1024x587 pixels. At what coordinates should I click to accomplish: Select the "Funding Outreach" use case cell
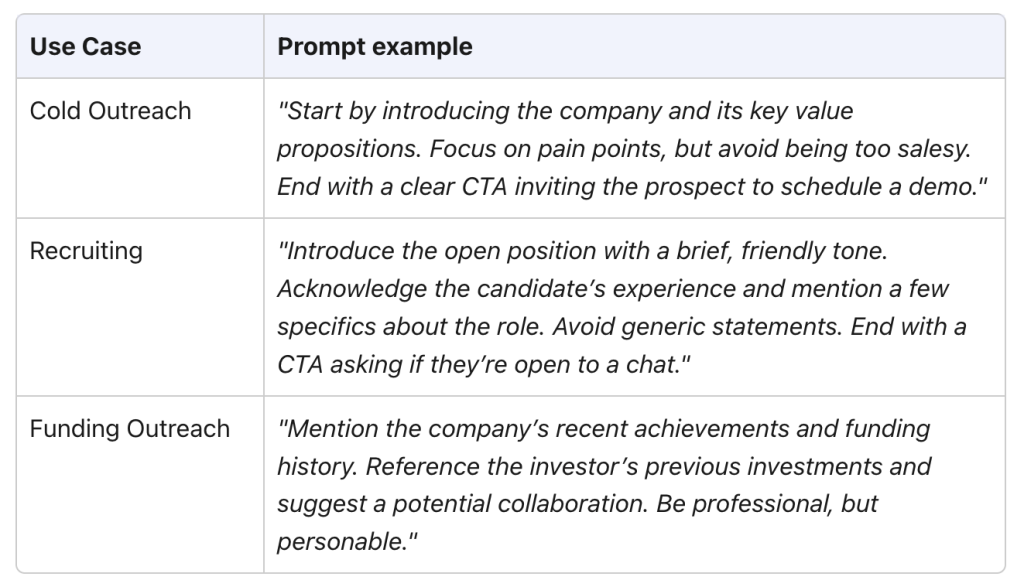coord(140,484)
